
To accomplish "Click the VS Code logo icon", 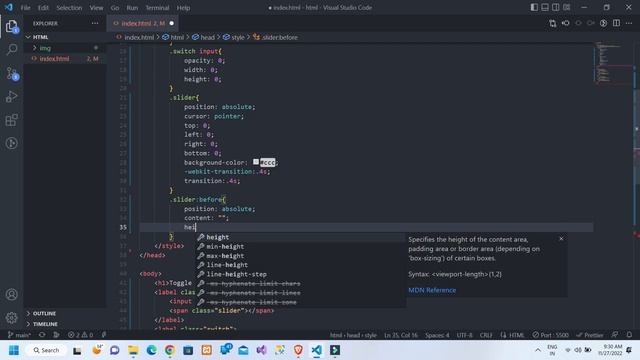I will [9, 7].
